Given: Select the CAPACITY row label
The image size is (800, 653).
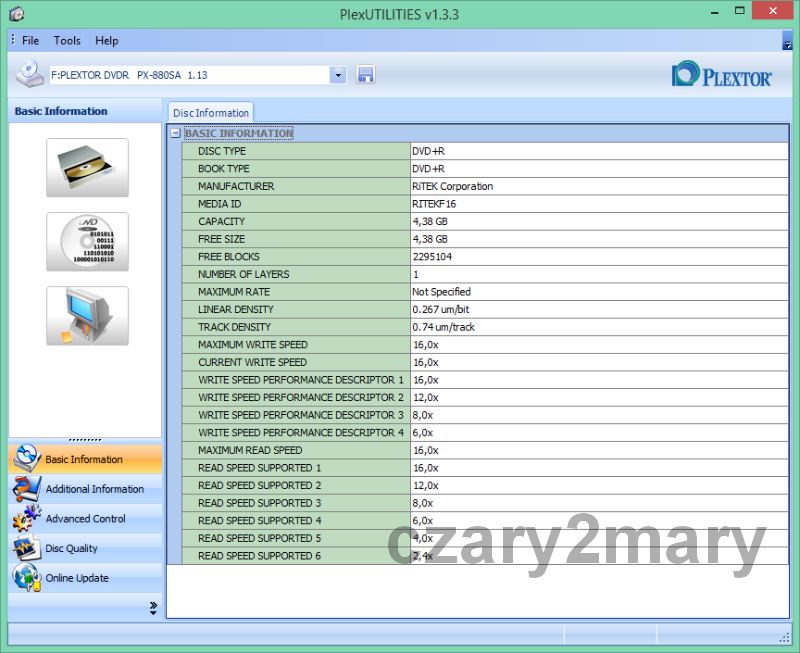Looking at the screenshot, I should tap(221, 221).
